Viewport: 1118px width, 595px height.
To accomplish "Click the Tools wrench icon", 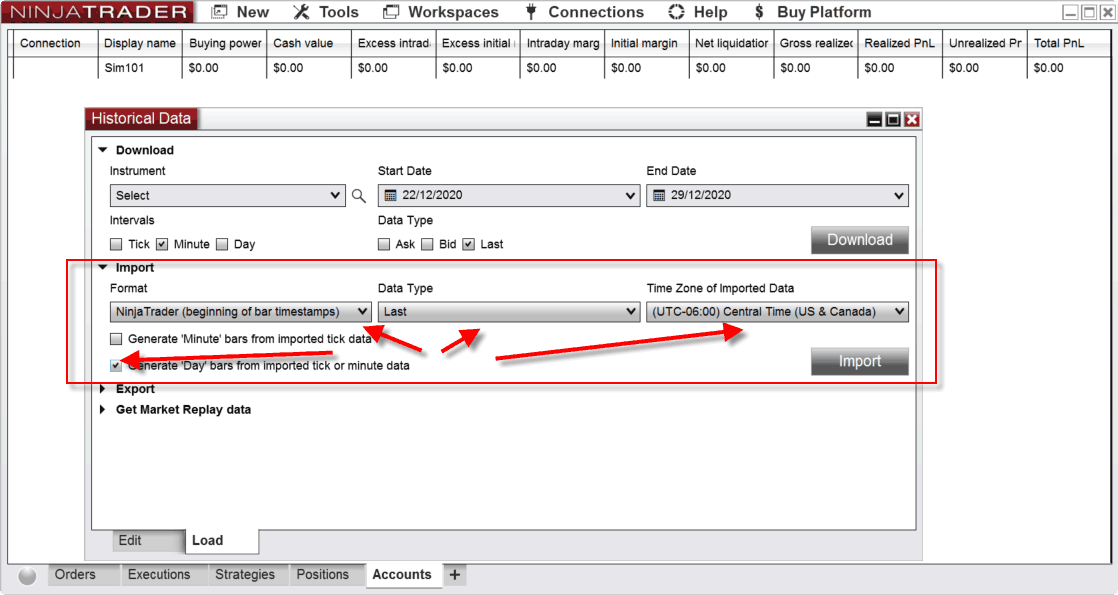I will tap(301, 12).
